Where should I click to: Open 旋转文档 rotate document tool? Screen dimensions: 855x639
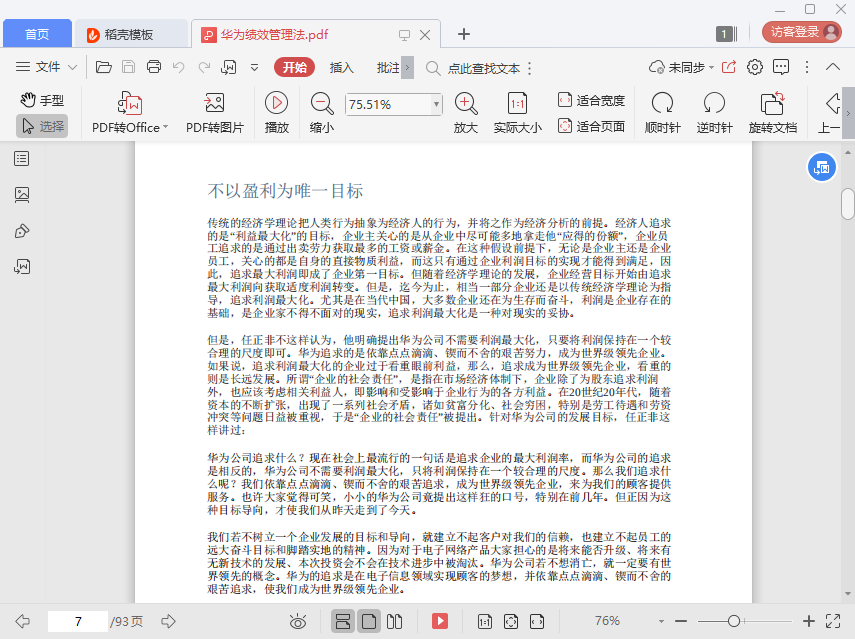(773, 113)
